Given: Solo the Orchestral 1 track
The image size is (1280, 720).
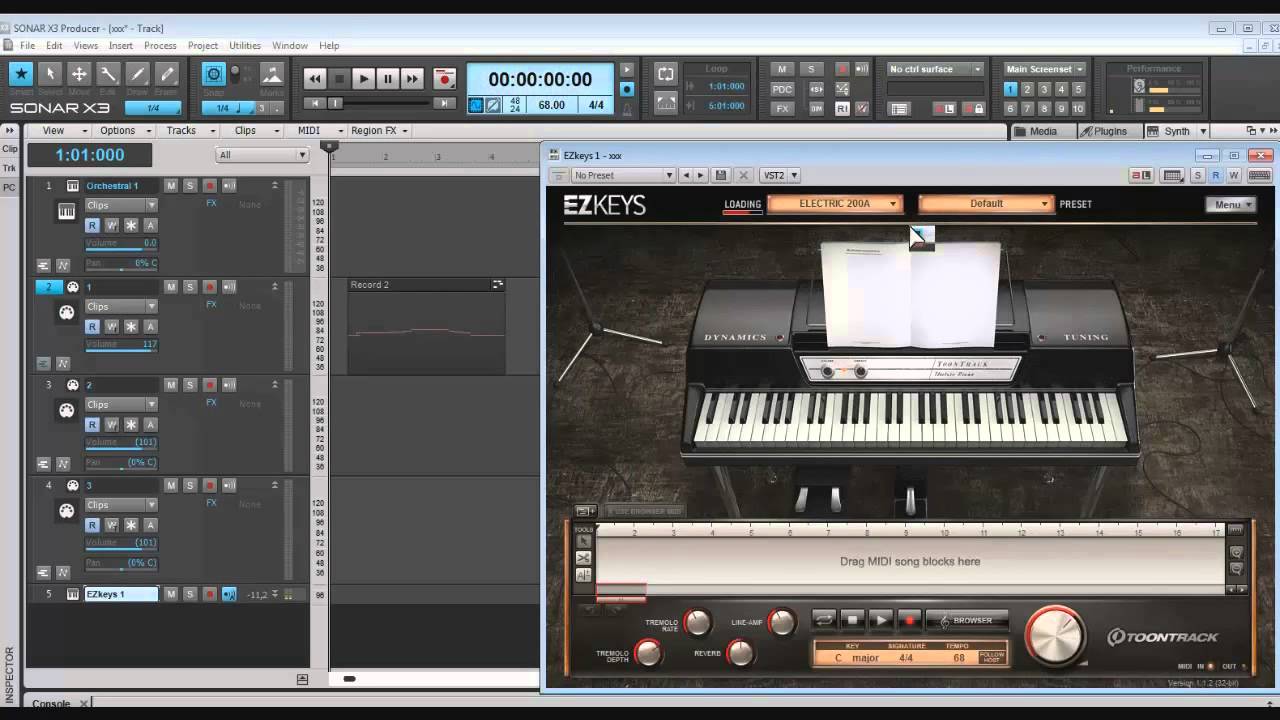Looking at the screenshot, I should tap(190, 186).
